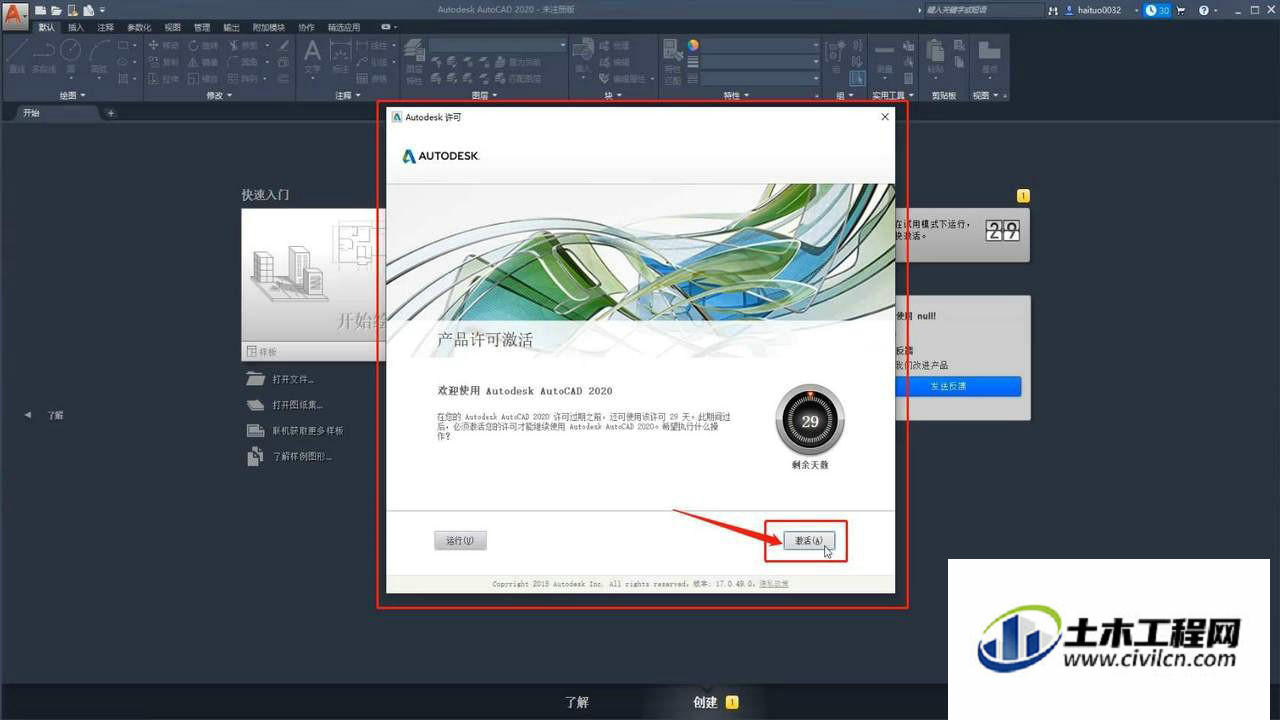Screen dimensions: 1280x720
Task: Open the Help question mark icon
Action: tap(1204, 10)
